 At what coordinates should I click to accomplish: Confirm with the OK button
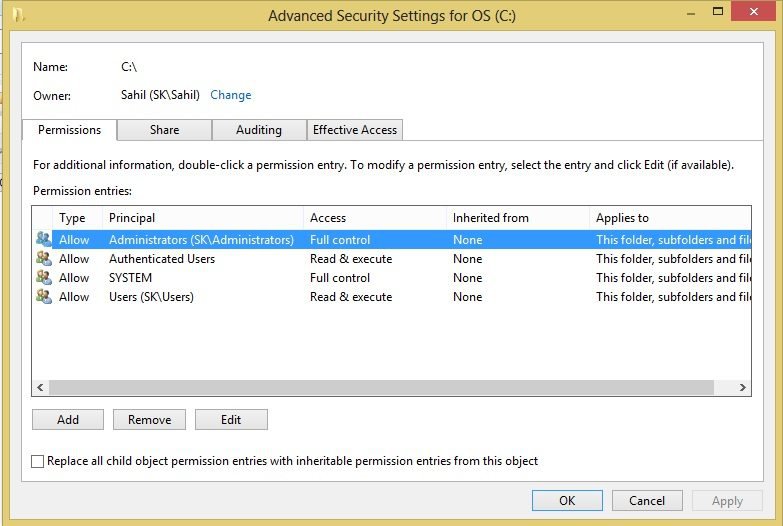[x=567, y=501]
